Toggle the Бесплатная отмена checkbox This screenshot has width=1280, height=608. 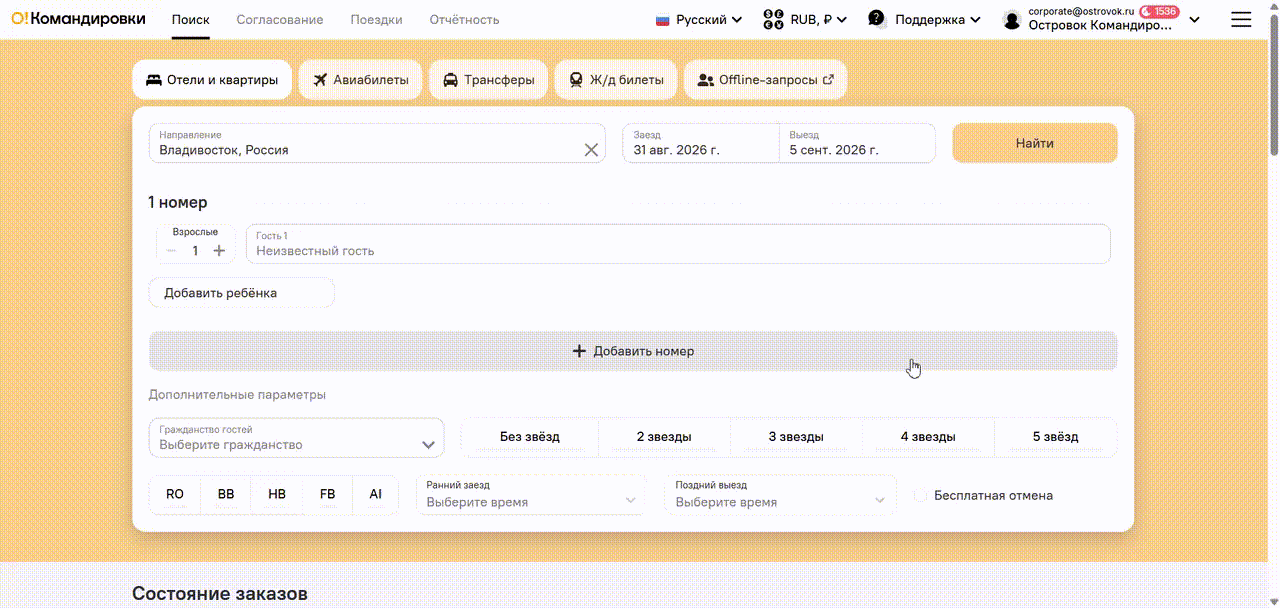pyautogui.click(x=921, y=496)
